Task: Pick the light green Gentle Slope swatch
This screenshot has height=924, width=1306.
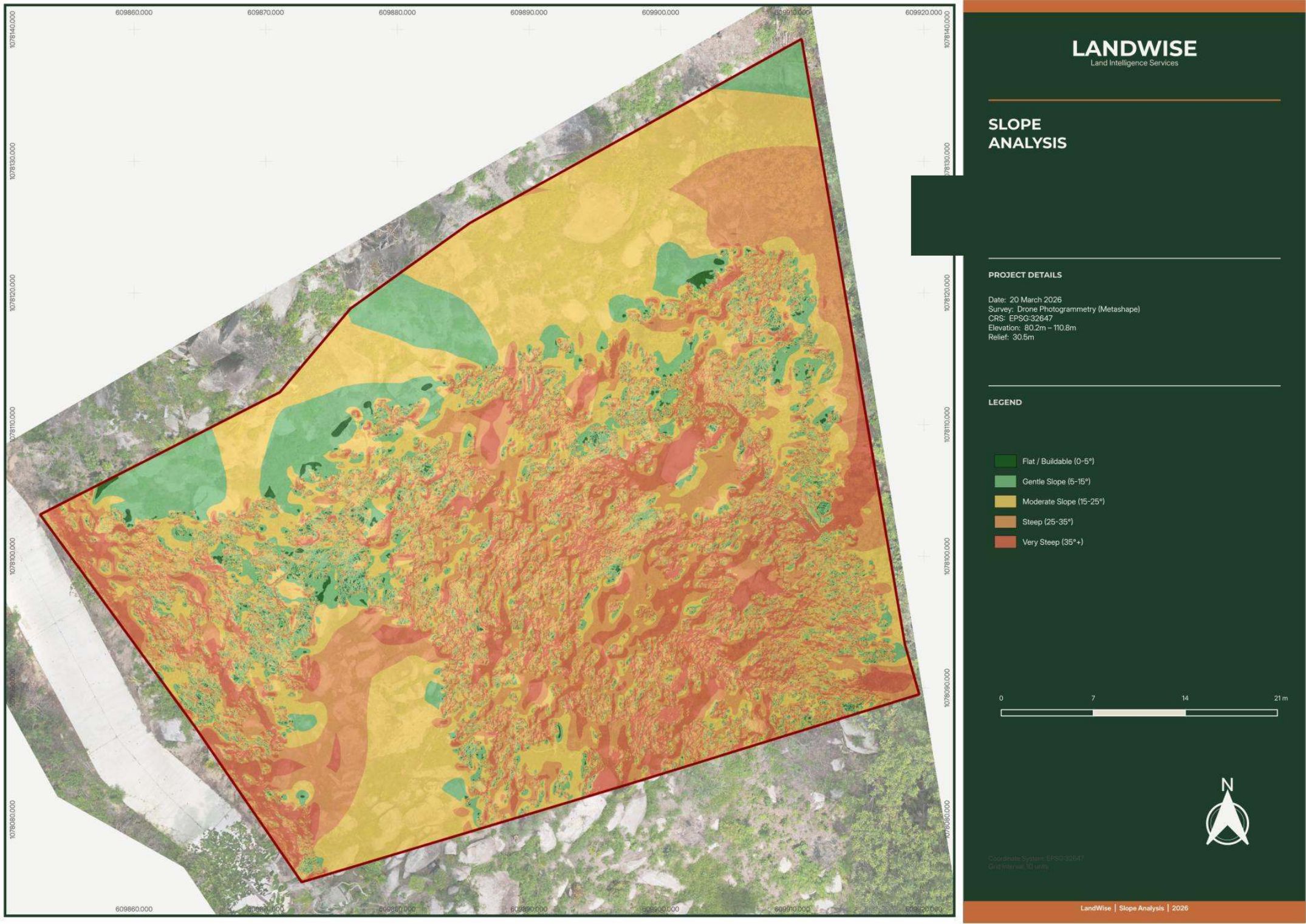Action: 1005,481
